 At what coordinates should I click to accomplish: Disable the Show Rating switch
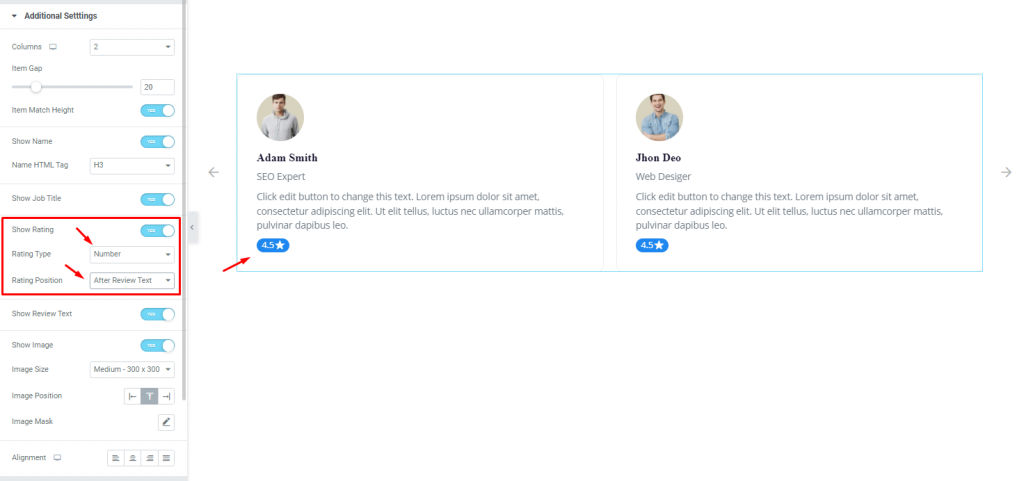tap(157, 230)
